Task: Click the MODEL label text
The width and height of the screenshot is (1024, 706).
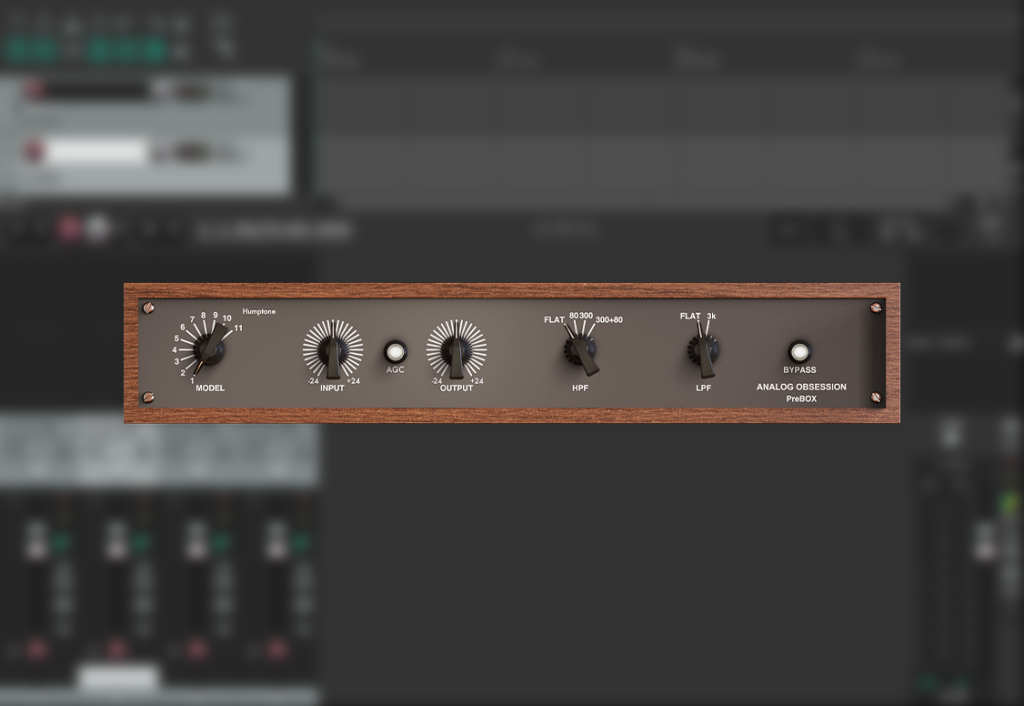Action: pos(210,388)
